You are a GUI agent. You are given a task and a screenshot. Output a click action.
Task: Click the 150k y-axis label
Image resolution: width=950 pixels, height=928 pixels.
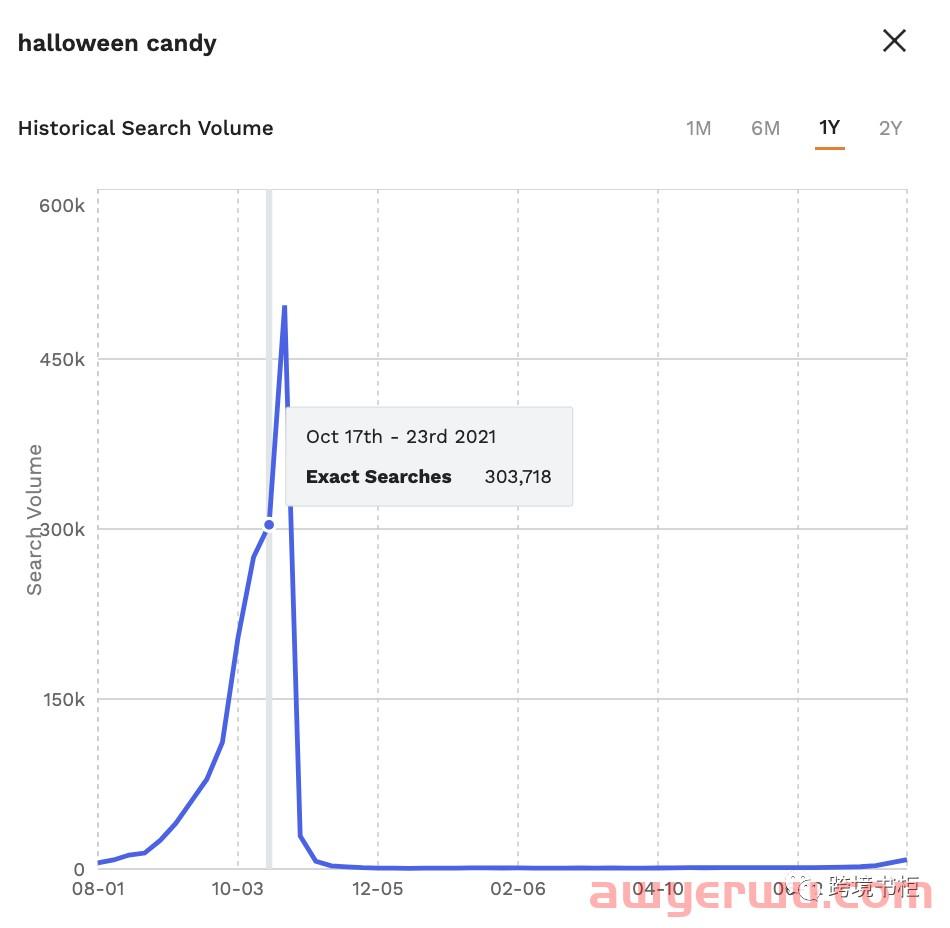point(64,700)
